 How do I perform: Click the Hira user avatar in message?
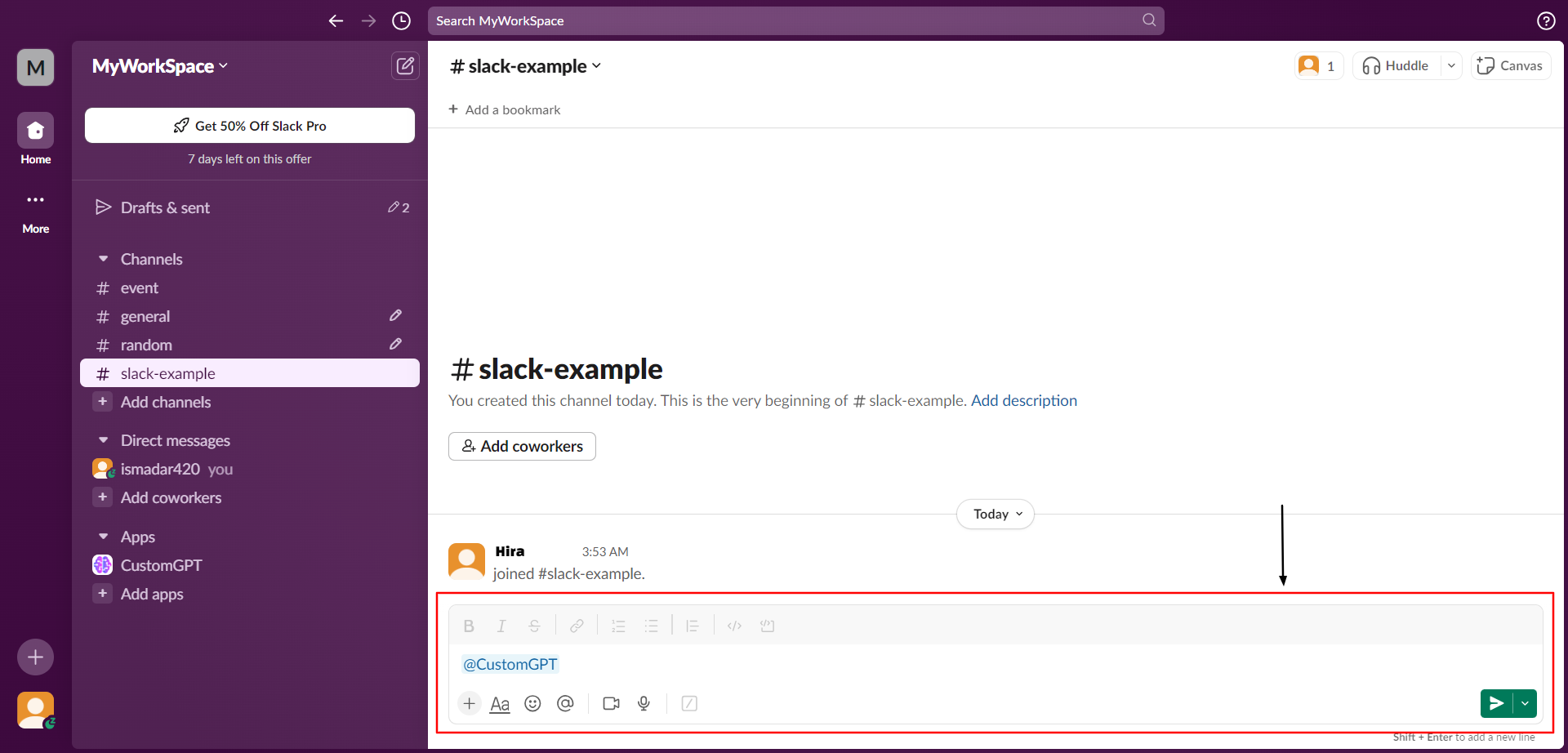pyautogui.click(x=467, y=562)
